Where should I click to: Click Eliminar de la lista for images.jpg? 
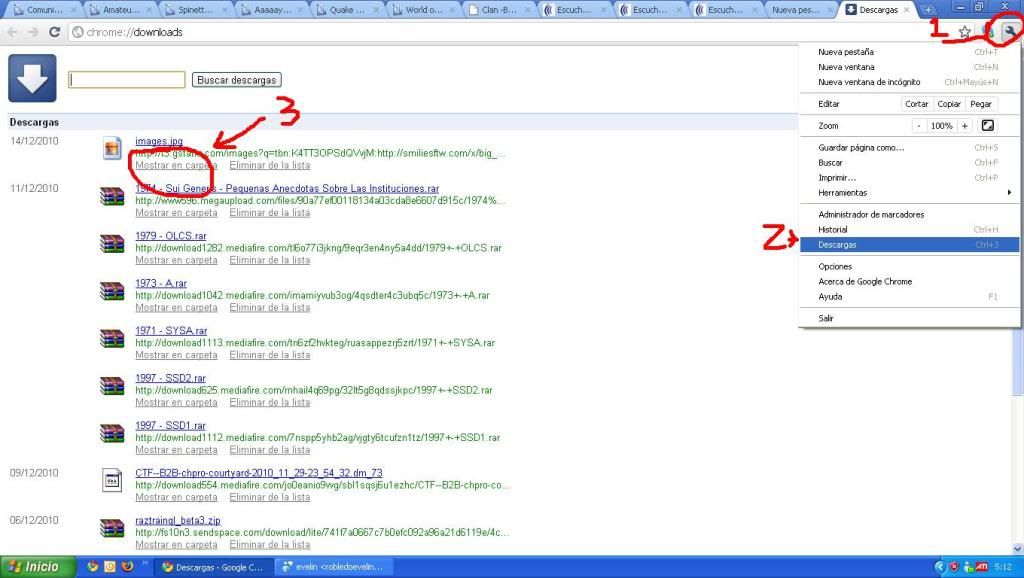(x=270, y=165)
